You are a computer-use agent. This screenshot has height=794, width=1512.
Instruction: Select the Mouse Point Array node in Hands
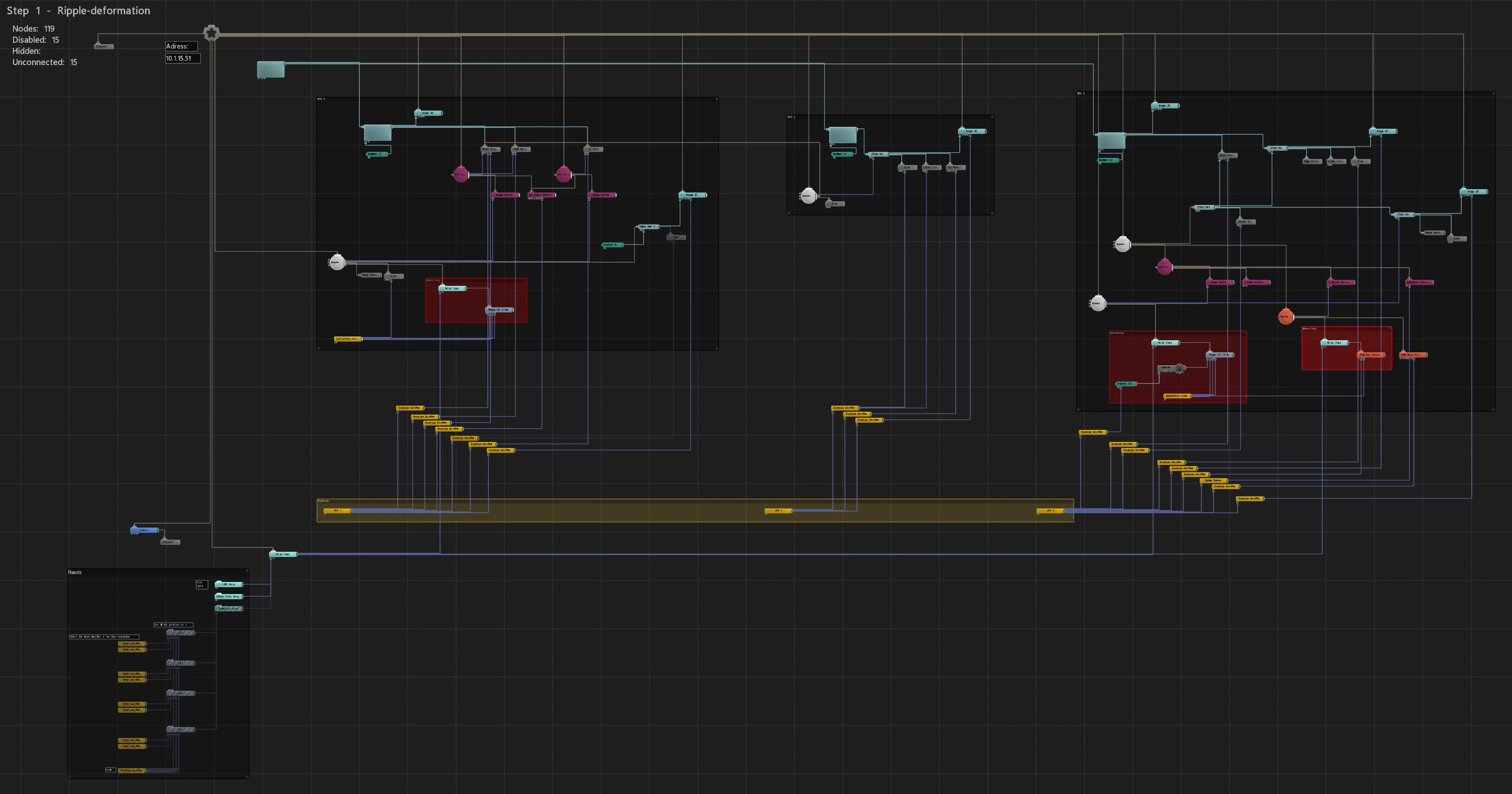229,596
